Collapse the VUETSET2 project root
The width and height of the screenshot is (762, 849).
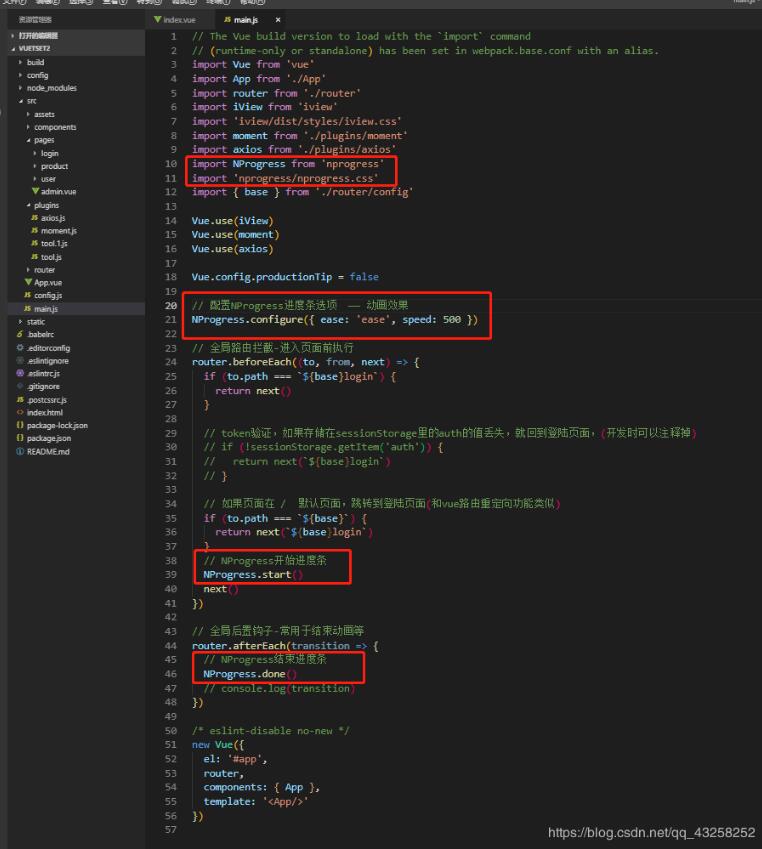(13, 49)
